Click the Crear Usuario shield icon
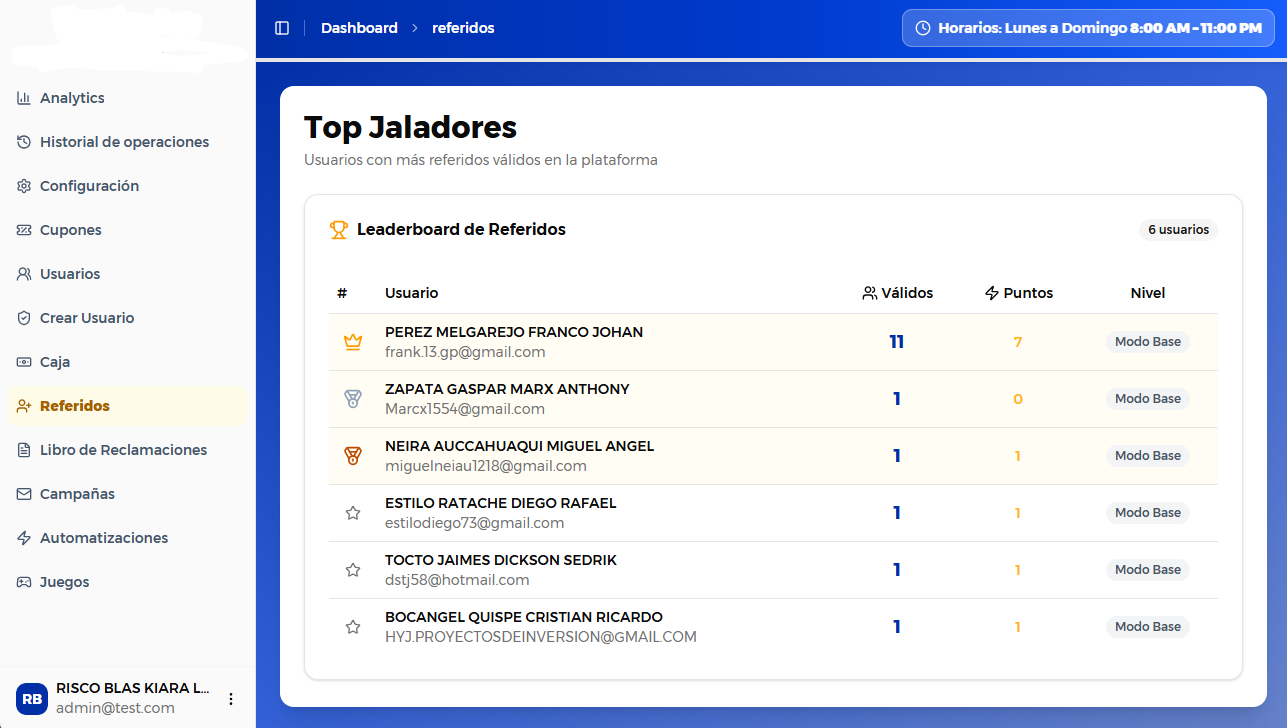This screenshot has height=728, width=1287. (24, 318)
